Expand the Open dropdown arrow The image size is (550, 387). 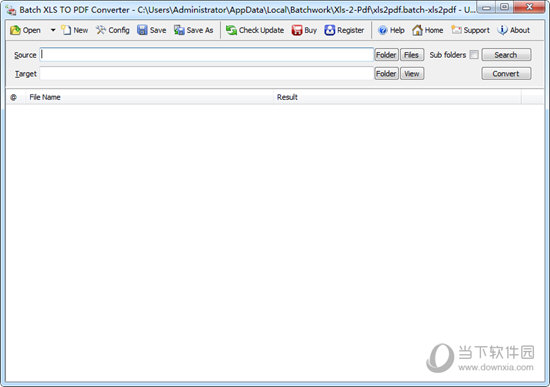coord(53,30)
